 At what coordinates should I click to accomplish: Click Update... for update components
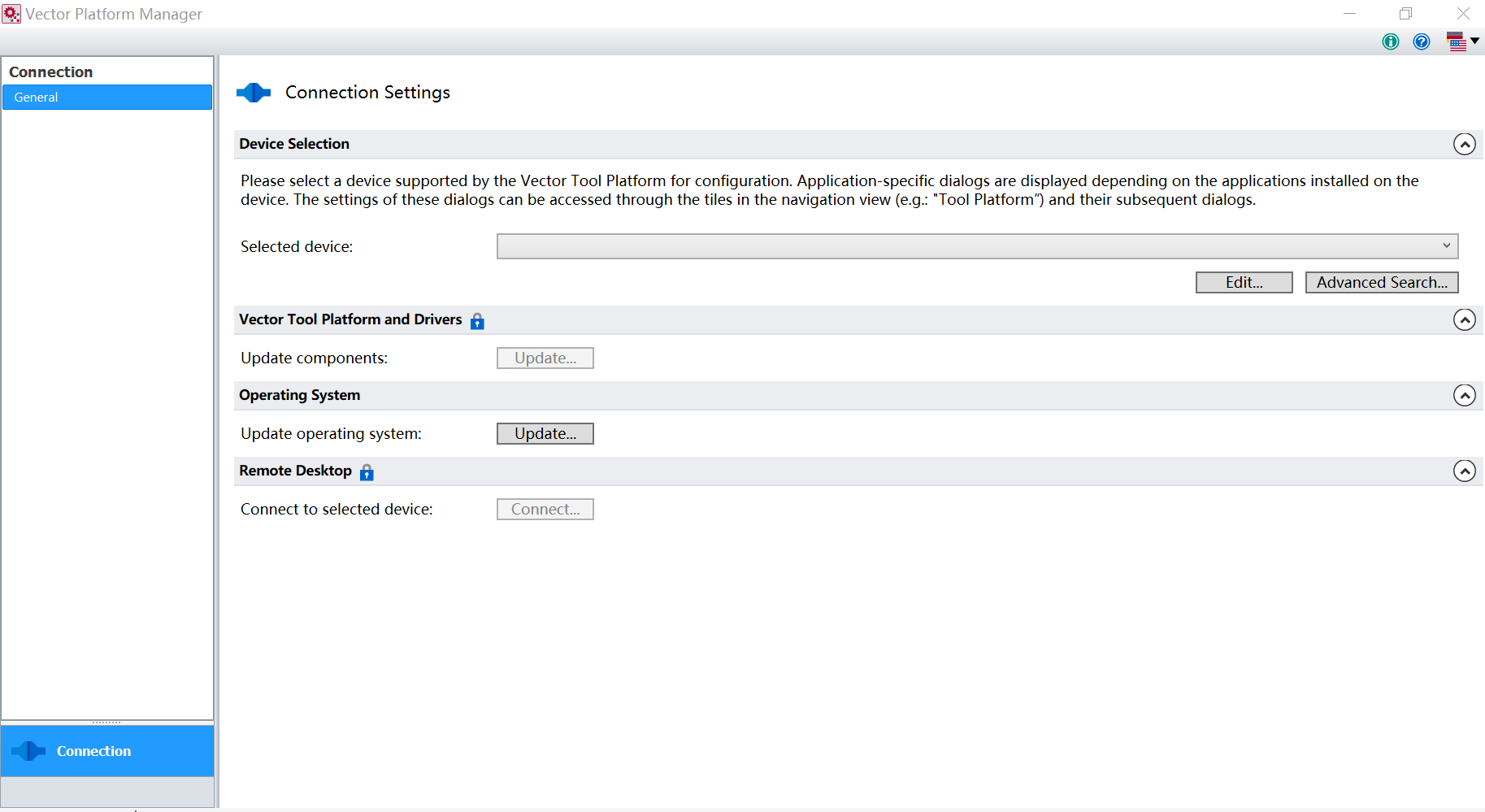(x=545, y=358)
